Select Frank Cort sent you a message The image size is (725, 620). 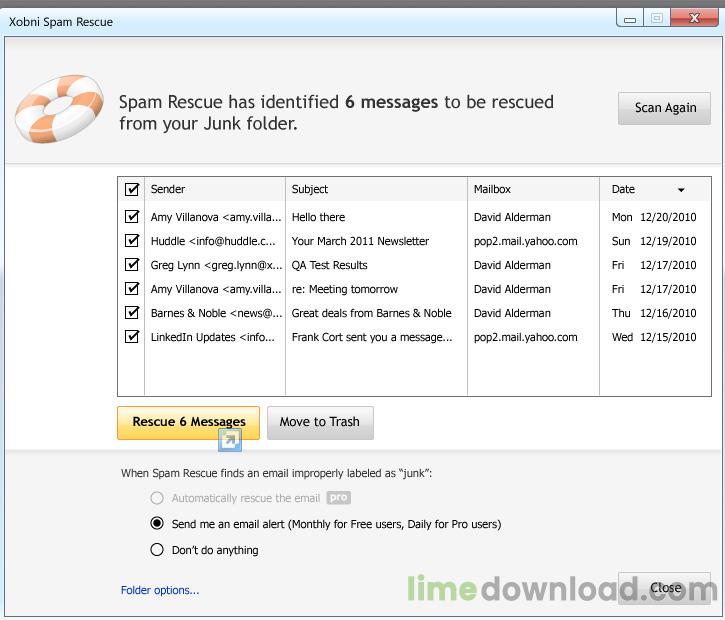[372, 337]
